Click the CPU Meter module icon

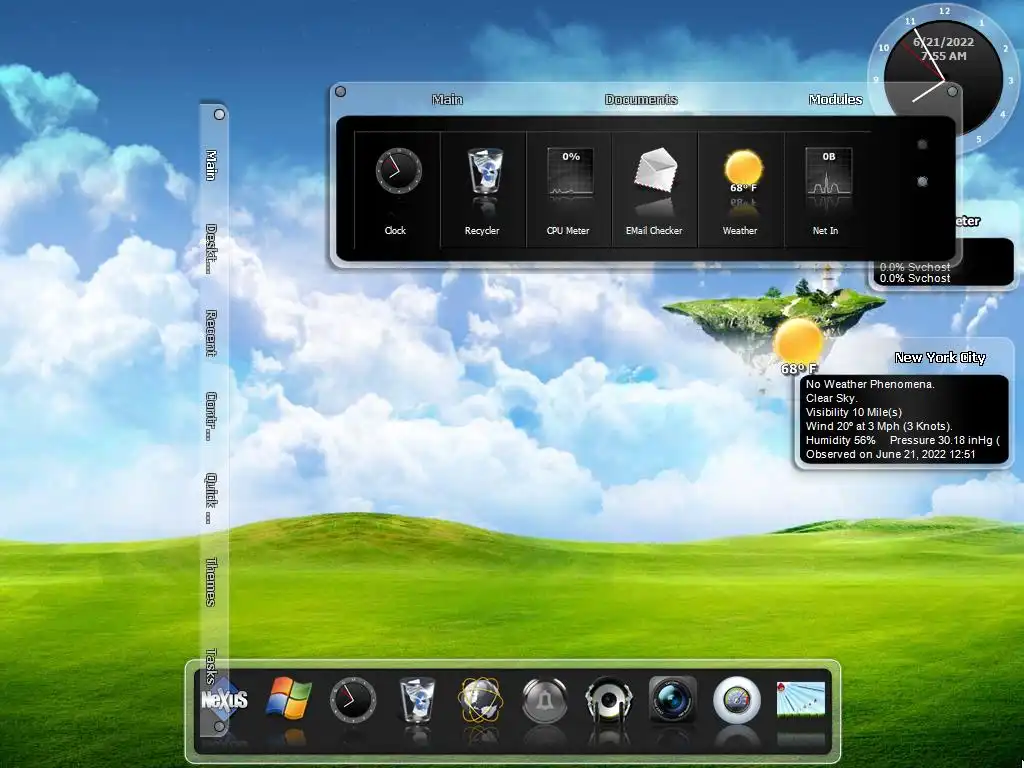click(x=570, y=172)
